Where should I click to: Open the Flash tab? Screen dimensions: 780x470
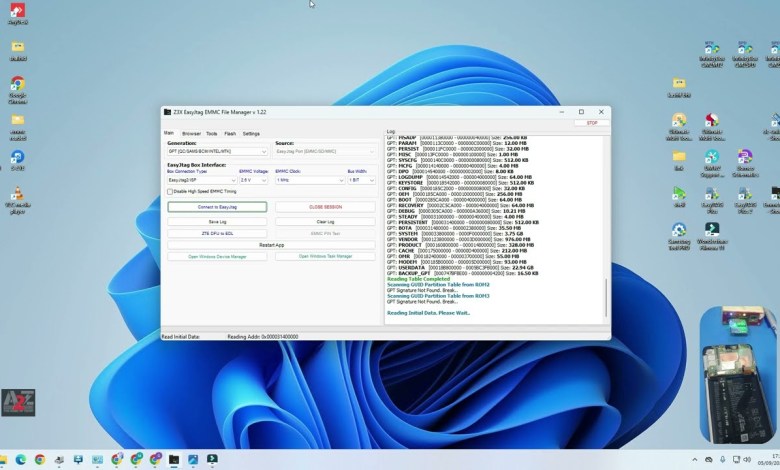tap(230, 133)
